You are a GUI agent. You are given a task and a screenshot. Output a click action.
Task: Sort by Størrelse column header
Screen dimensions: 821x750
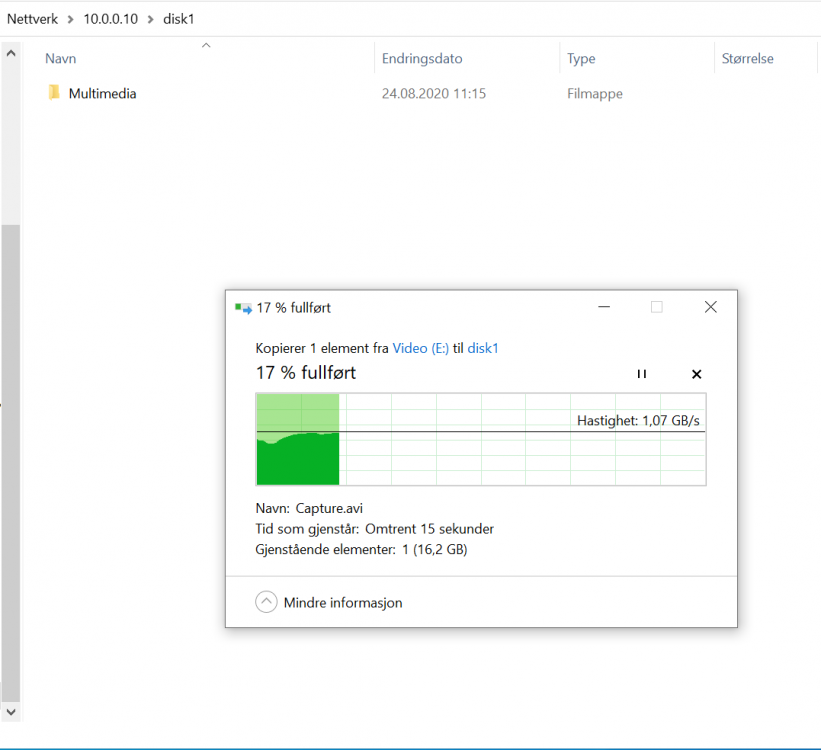click(x=747, y=59)
